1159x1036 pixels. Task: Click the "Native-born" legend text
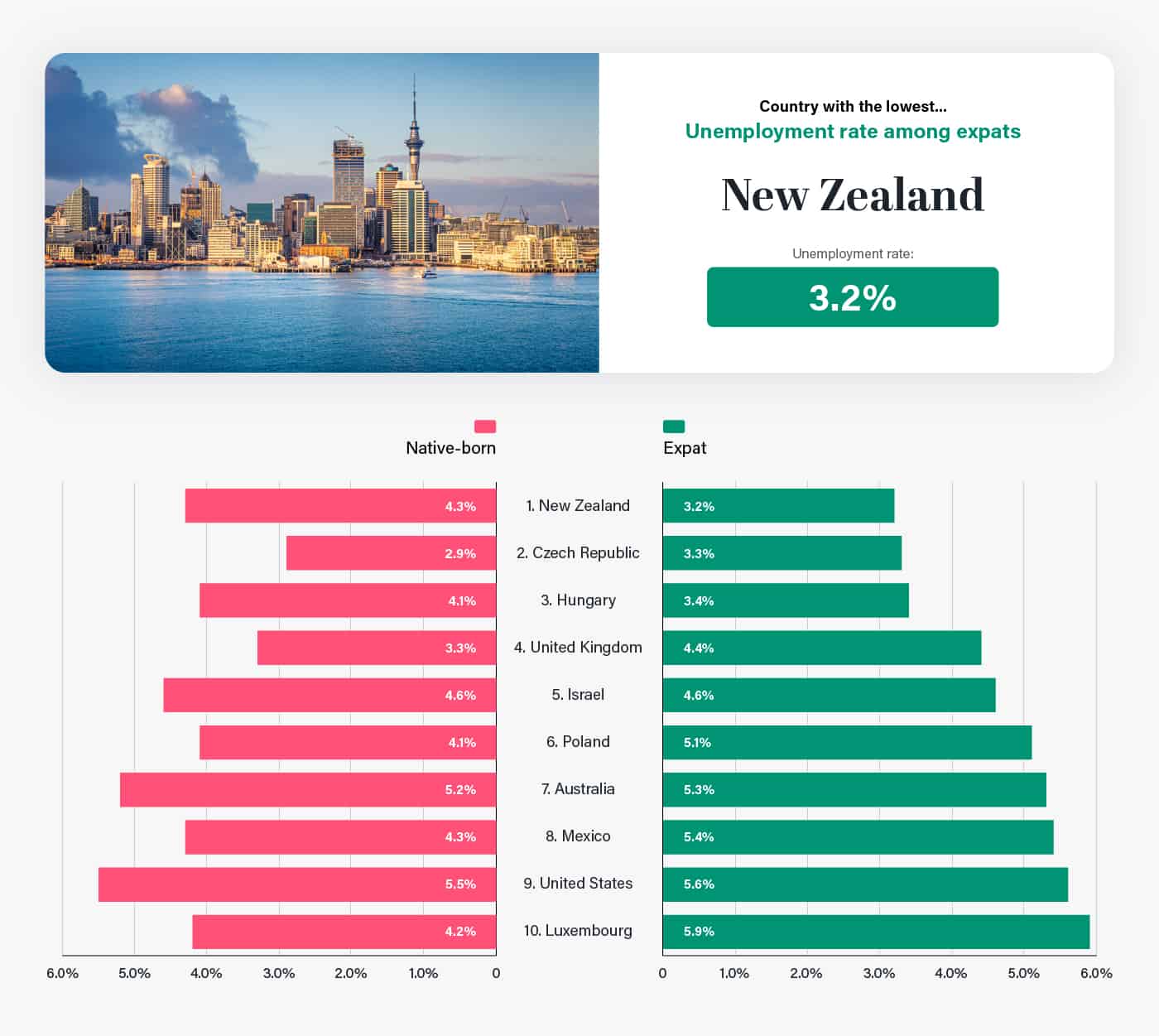click(450, 448)
